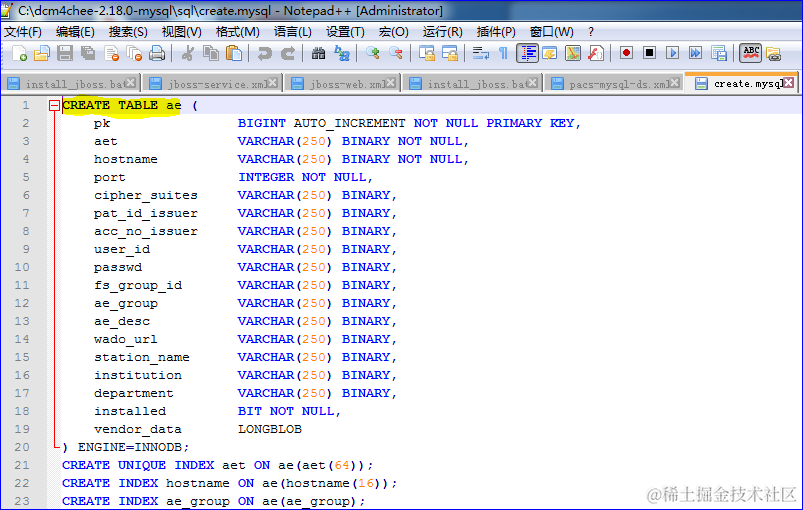Close the jboss-web.xml tab
Image resolution: width=803 pixels, height=510 pixels.
click(391, 82)
